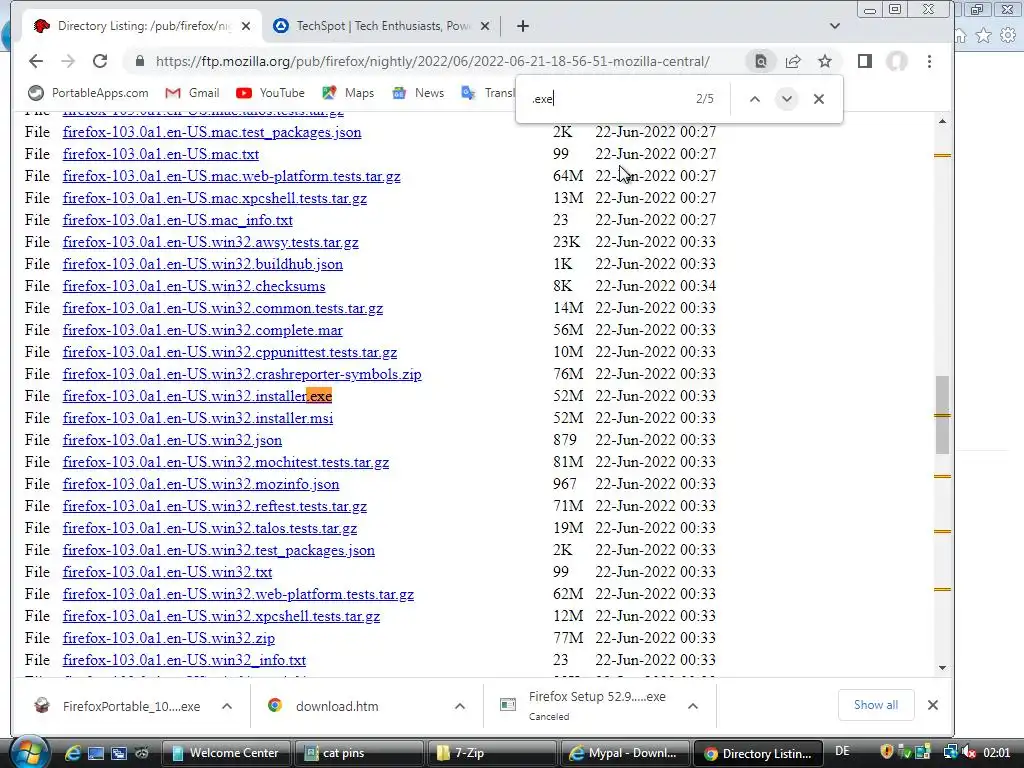Switch to Mypal taskbar window

(625, 753)
